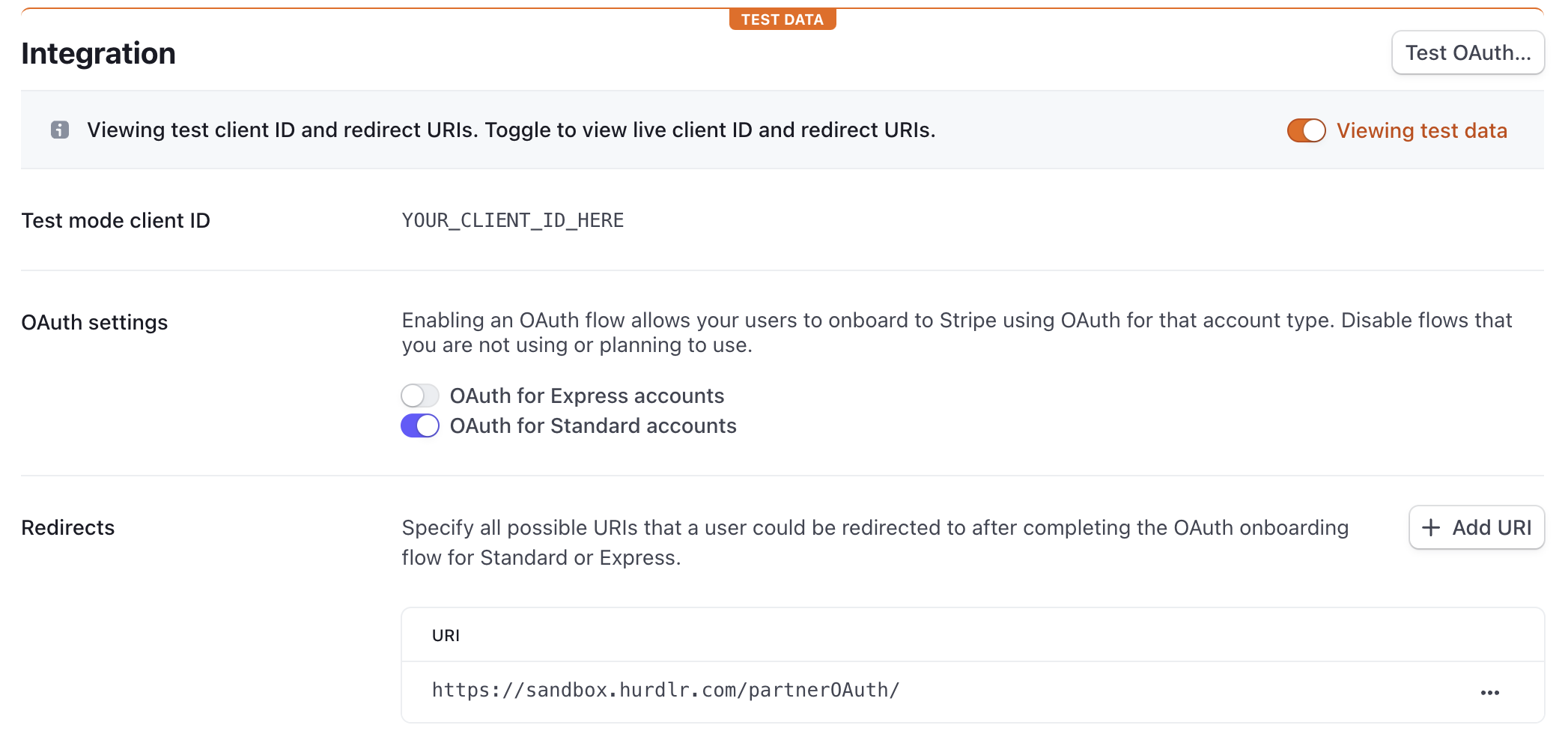This screenshot has width=1568, height=752.
Task: Click the OAuth for Standard accounts label
Action: 593,426
